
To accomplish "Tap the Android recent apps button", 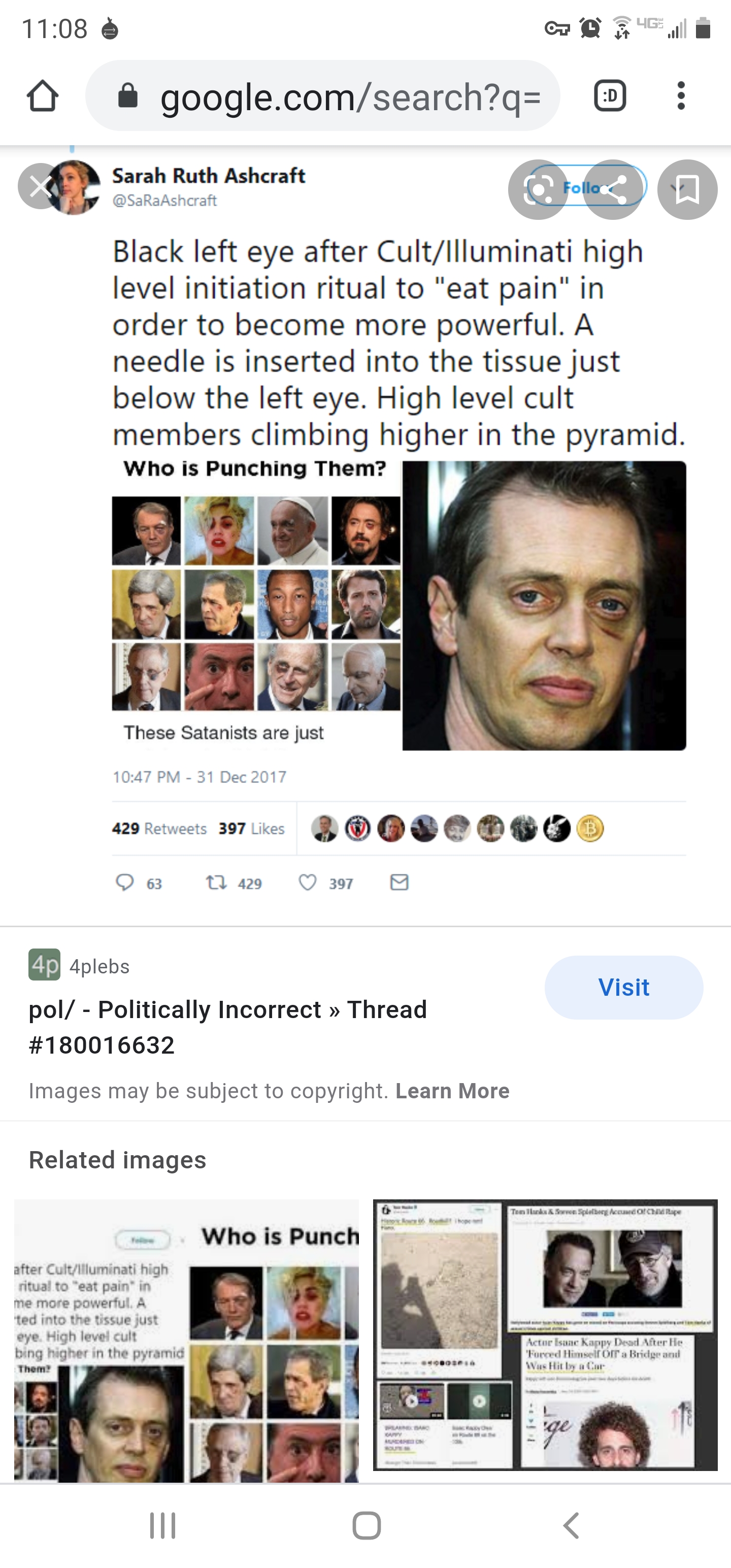I will click(x=162, y=1525).
